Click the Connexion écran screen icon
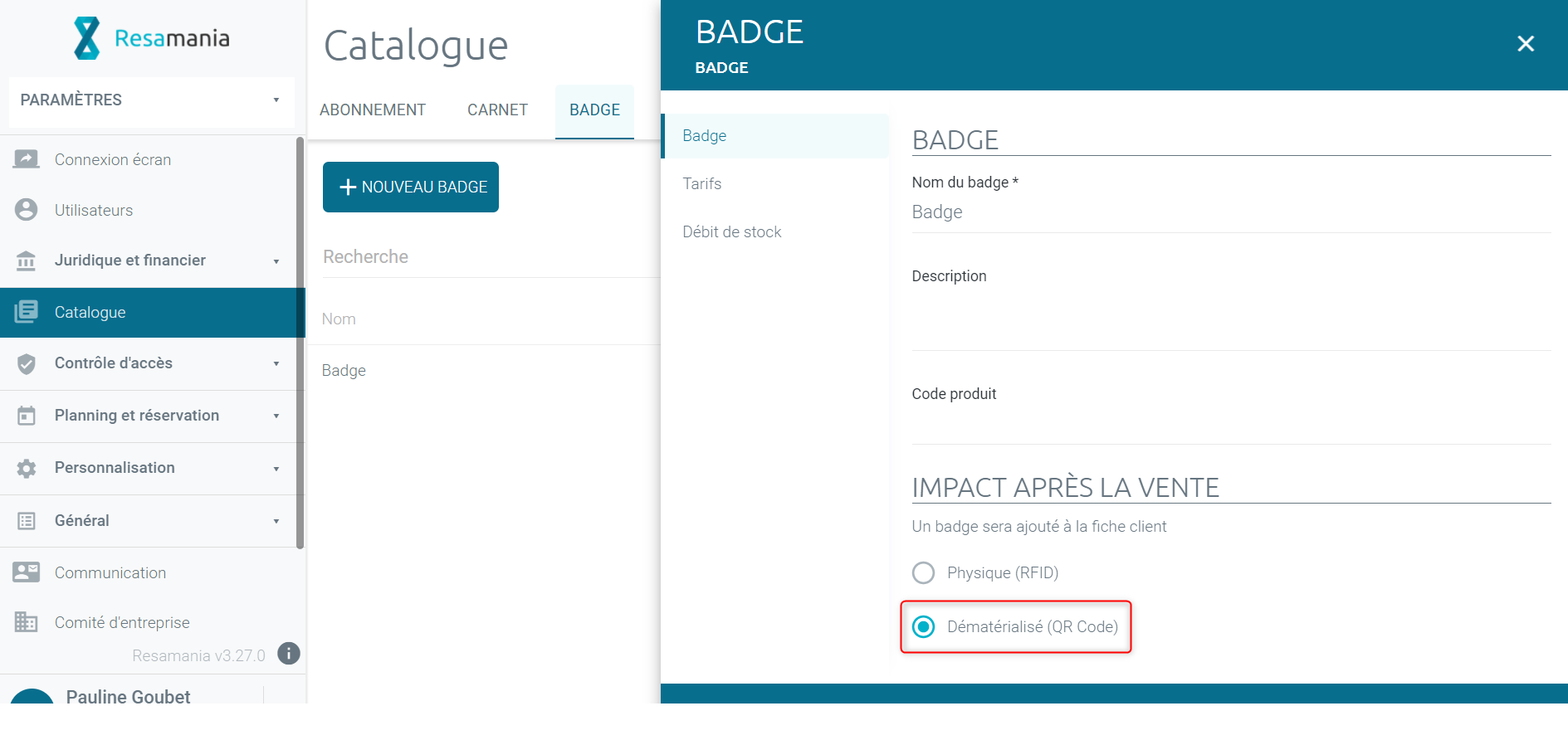Image resolution: width=1568 pixels, height=740 pixels. (x=27, y=159)
